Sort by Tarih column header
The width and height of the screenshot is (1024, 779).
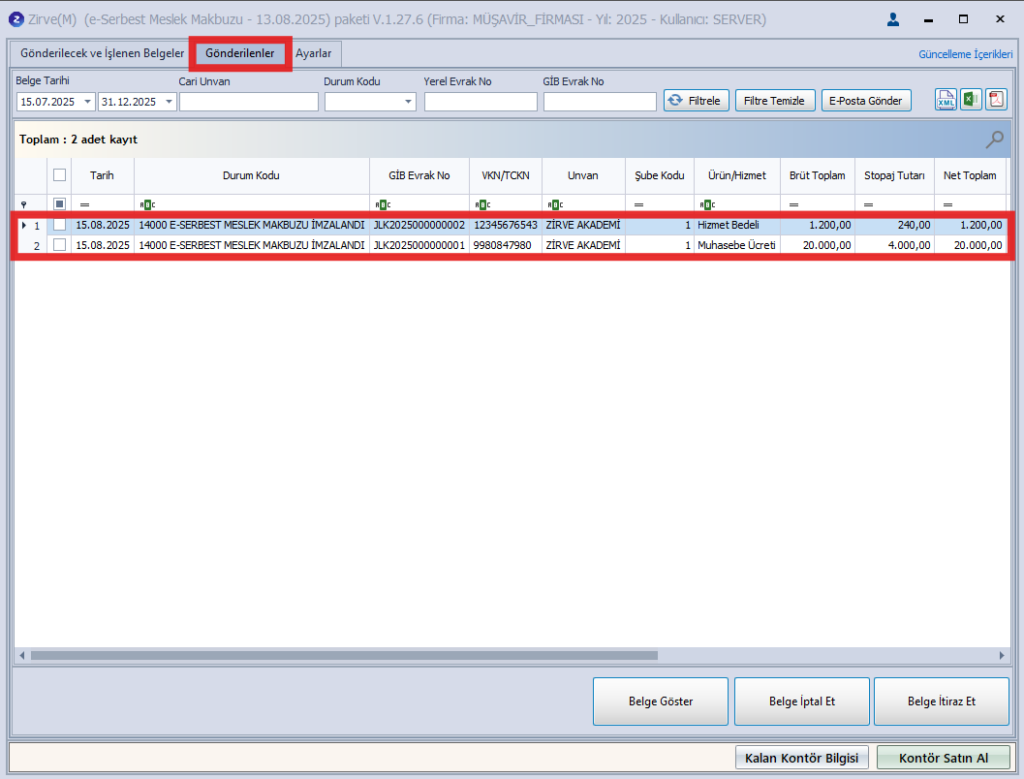(103, 176)
